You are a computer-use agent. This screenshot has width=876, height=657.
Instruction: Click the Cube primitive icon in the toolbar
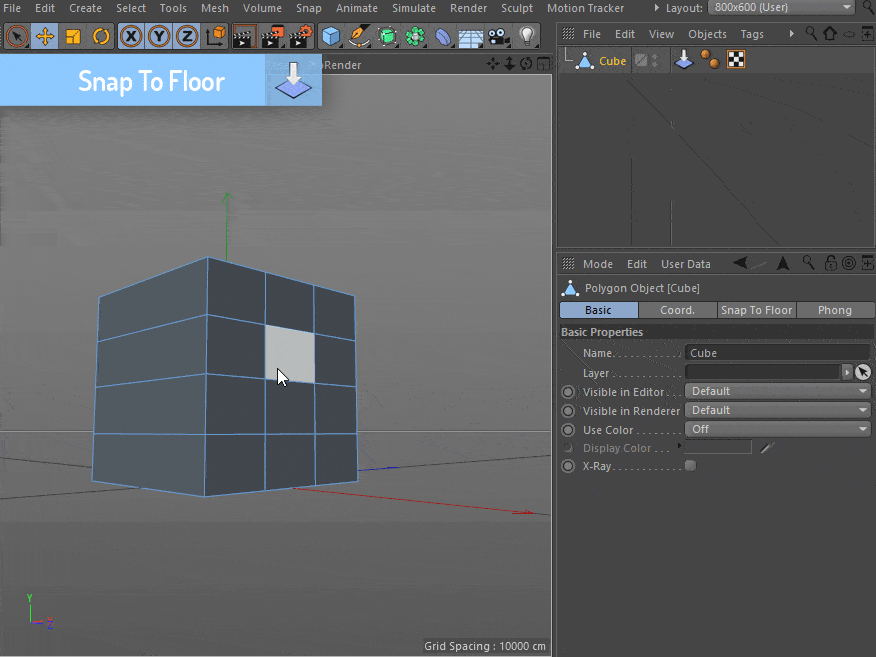[331, 37]
